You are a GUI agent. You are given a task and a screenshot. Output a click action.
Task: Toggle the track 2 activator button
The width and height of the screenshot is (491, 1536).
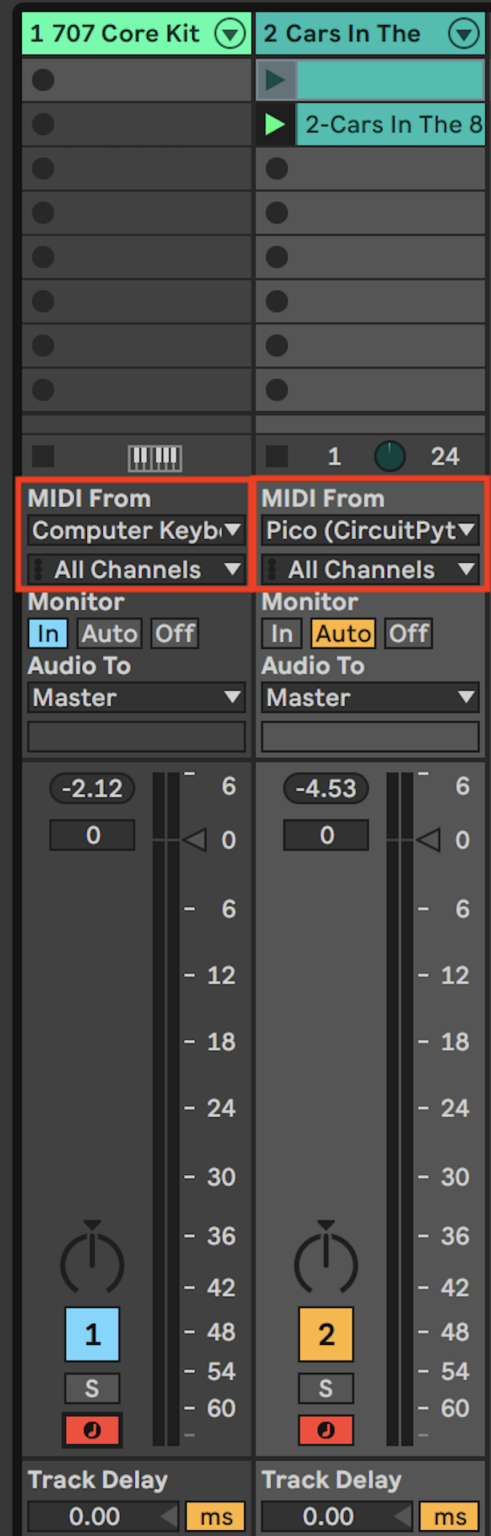326,1334
